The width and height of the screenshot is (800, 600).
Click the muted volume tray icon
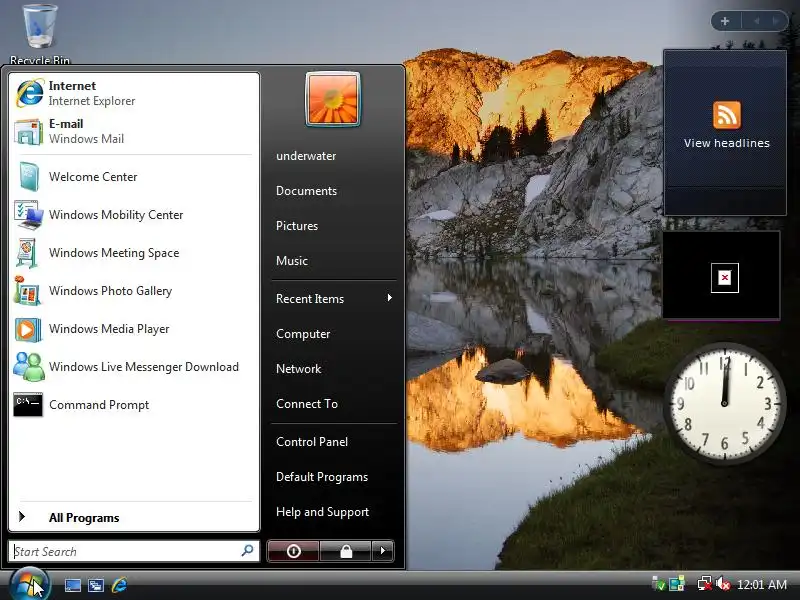coord(722,584)
